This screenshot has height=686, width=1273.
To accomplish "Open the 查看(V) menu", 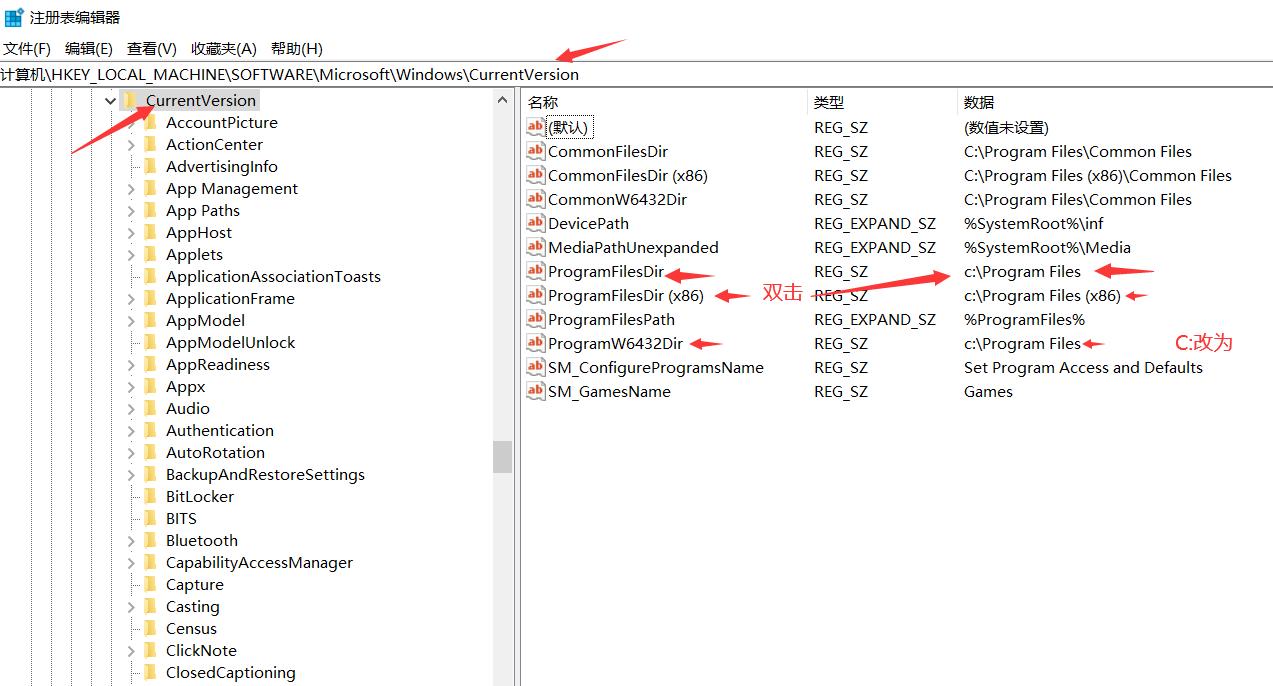I will pyautogui.click(x=150, y=48).
